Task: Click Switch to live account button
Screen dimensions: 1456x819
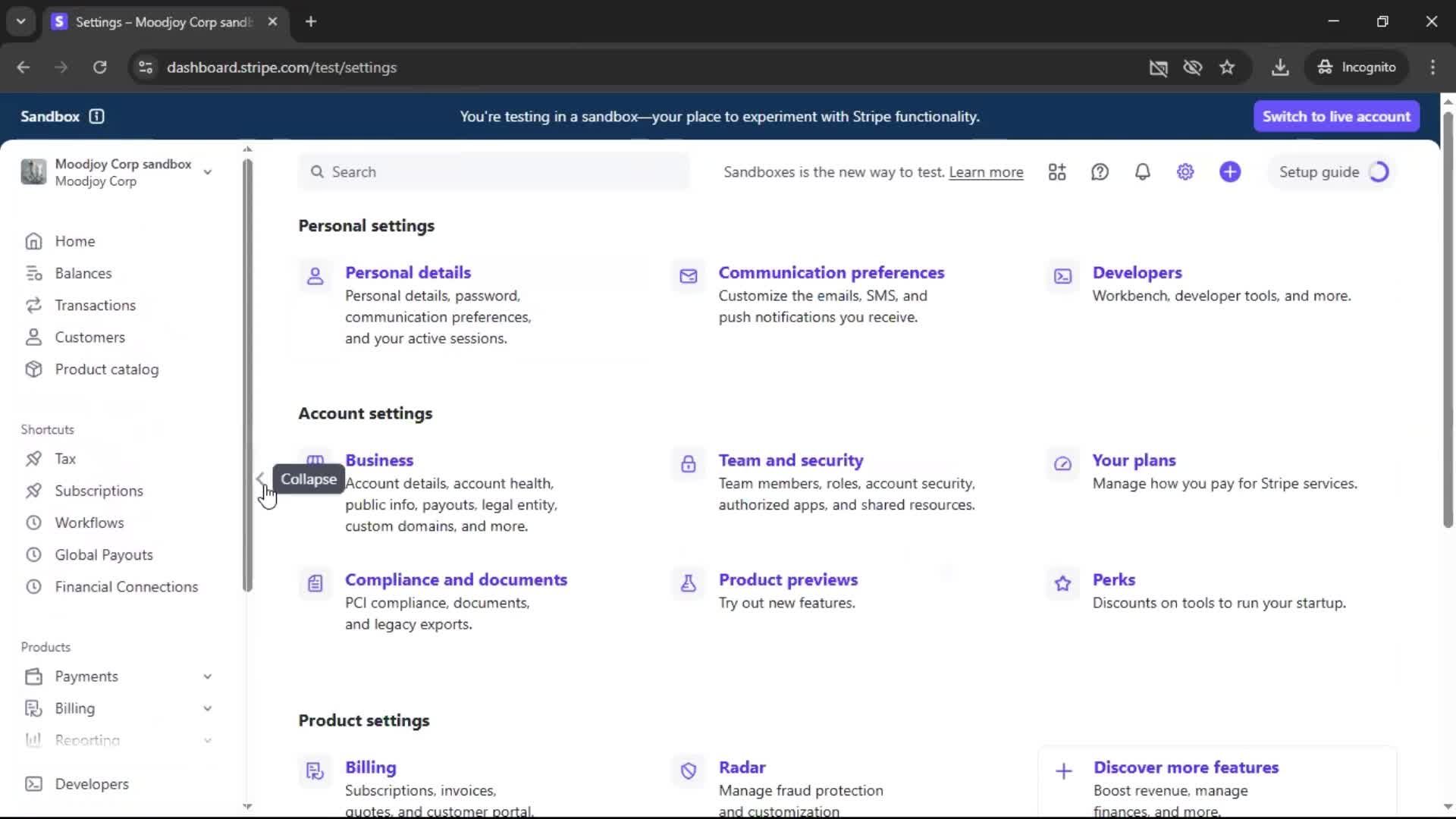Action: pos(1336,116)
